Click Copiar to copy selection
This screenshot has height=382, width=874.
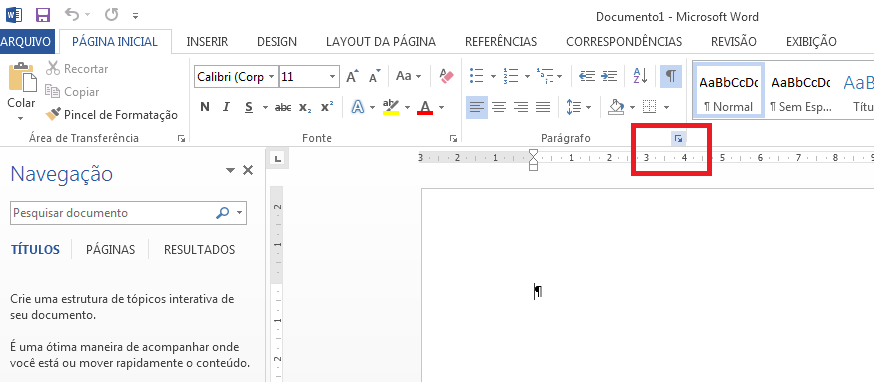click(x=72, y=92)
